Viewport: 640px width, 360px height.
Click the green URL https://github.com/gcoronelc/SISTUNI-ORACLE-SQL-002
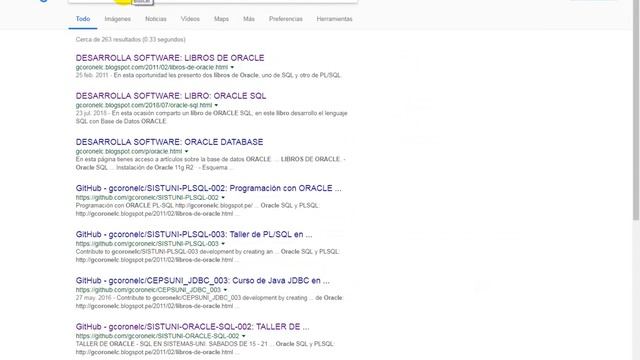158,336
